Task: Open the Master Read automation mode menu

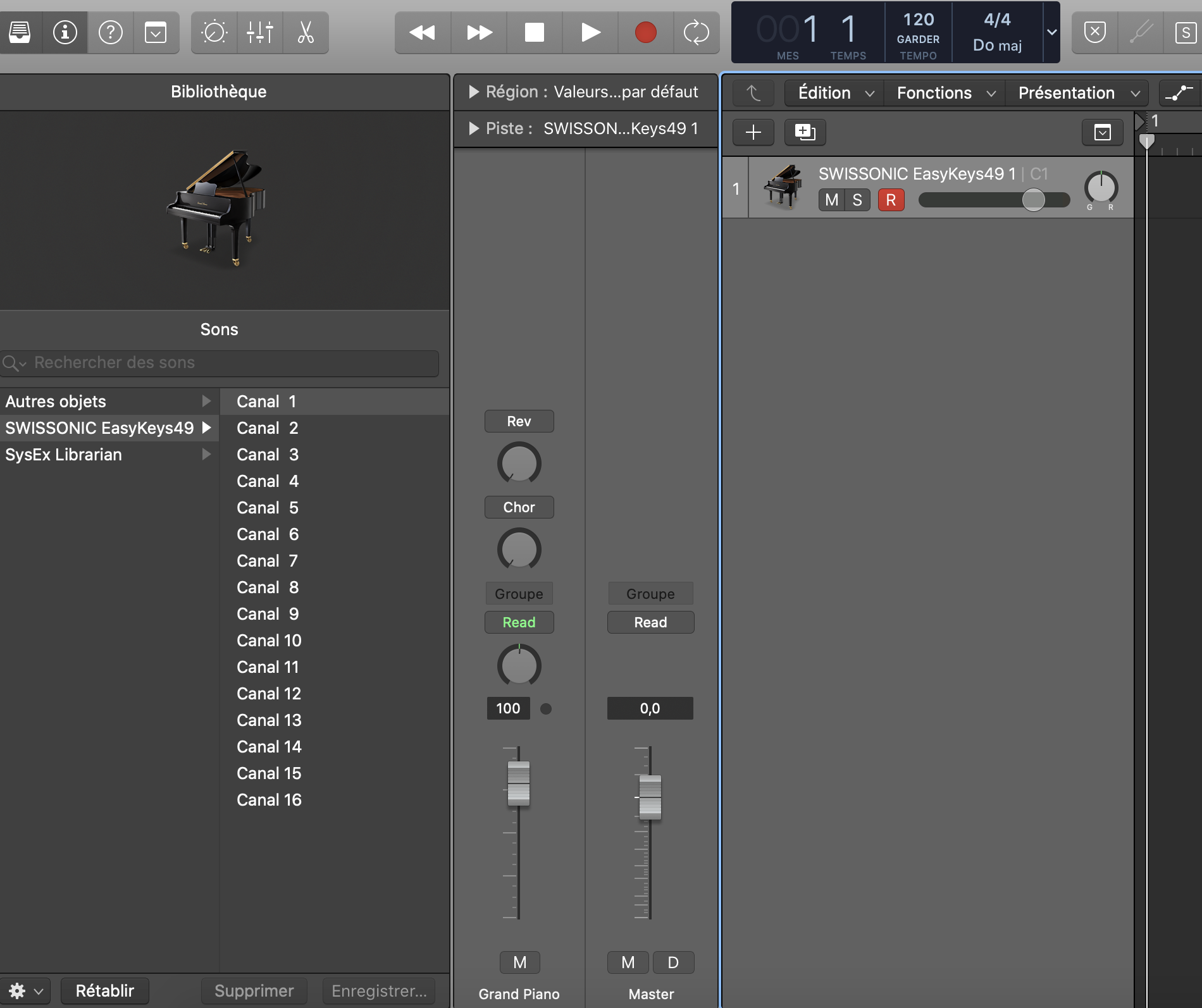Action: 650,622
